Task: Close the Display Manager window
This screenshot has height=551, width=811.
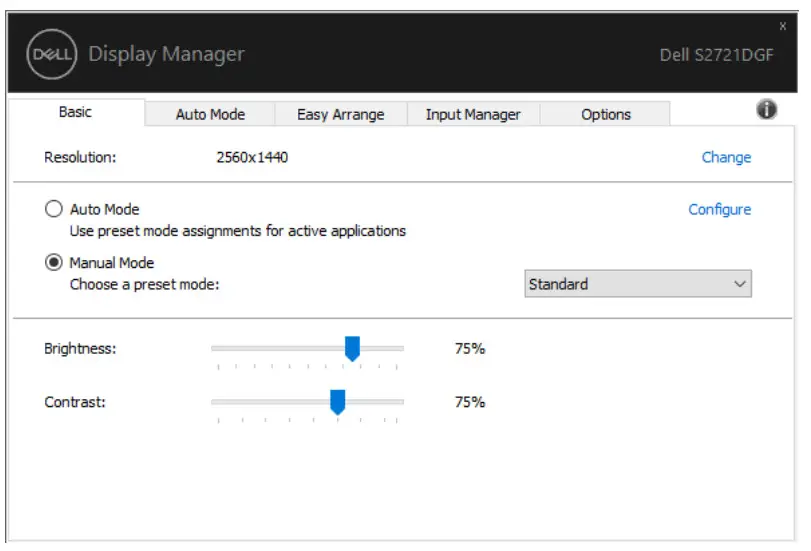Action: pos(782,26)
